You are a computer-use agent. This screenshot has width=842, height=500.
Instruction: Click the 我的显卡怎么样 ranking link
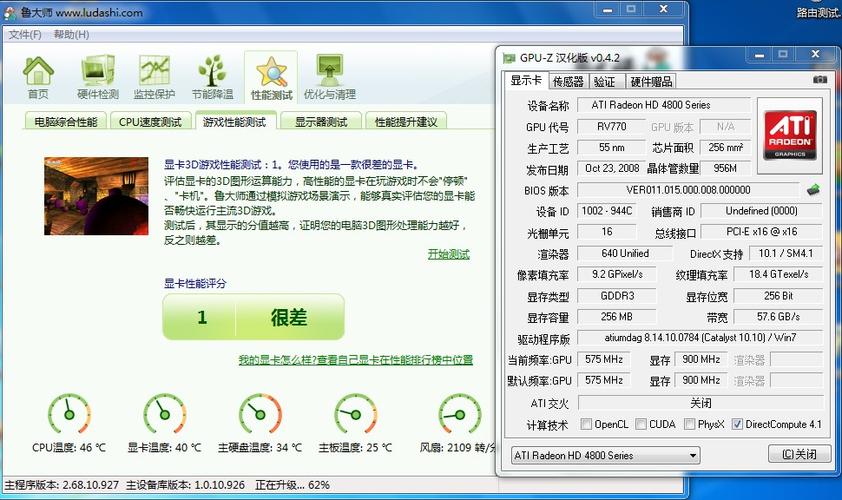355,360
